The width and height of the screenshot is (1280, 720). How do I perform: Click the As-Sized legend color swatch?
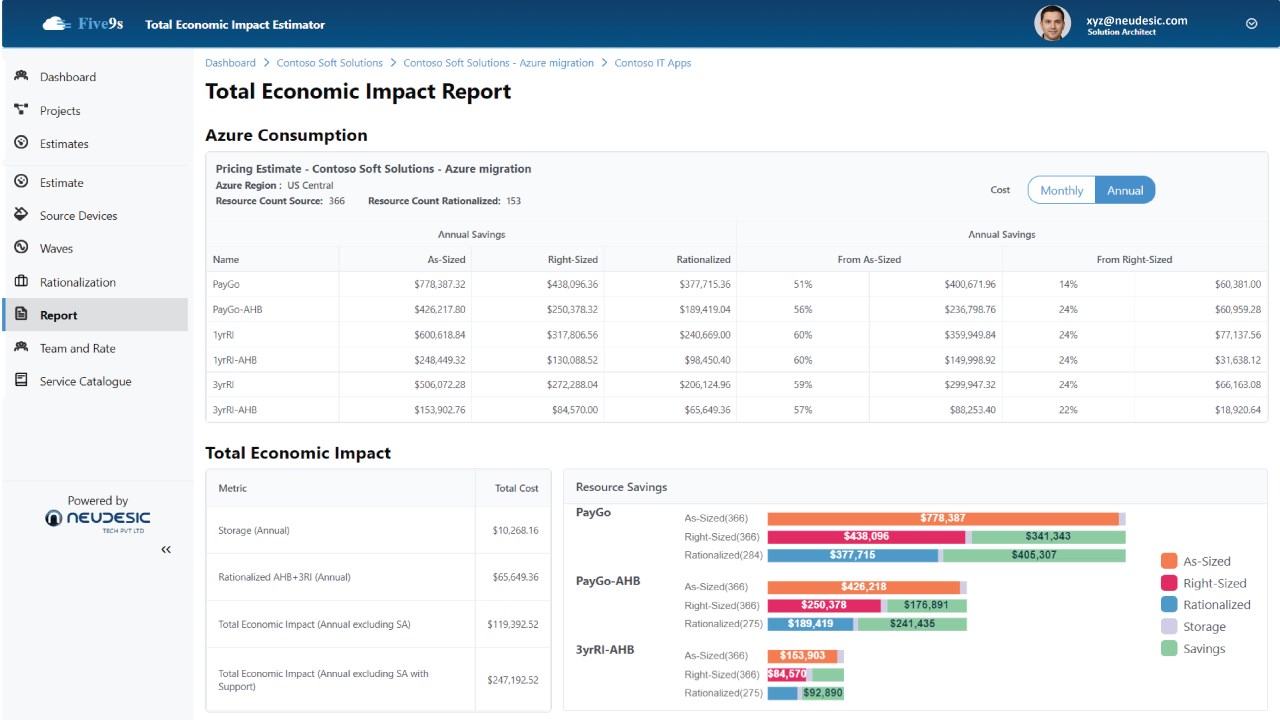click(1169, 561)
